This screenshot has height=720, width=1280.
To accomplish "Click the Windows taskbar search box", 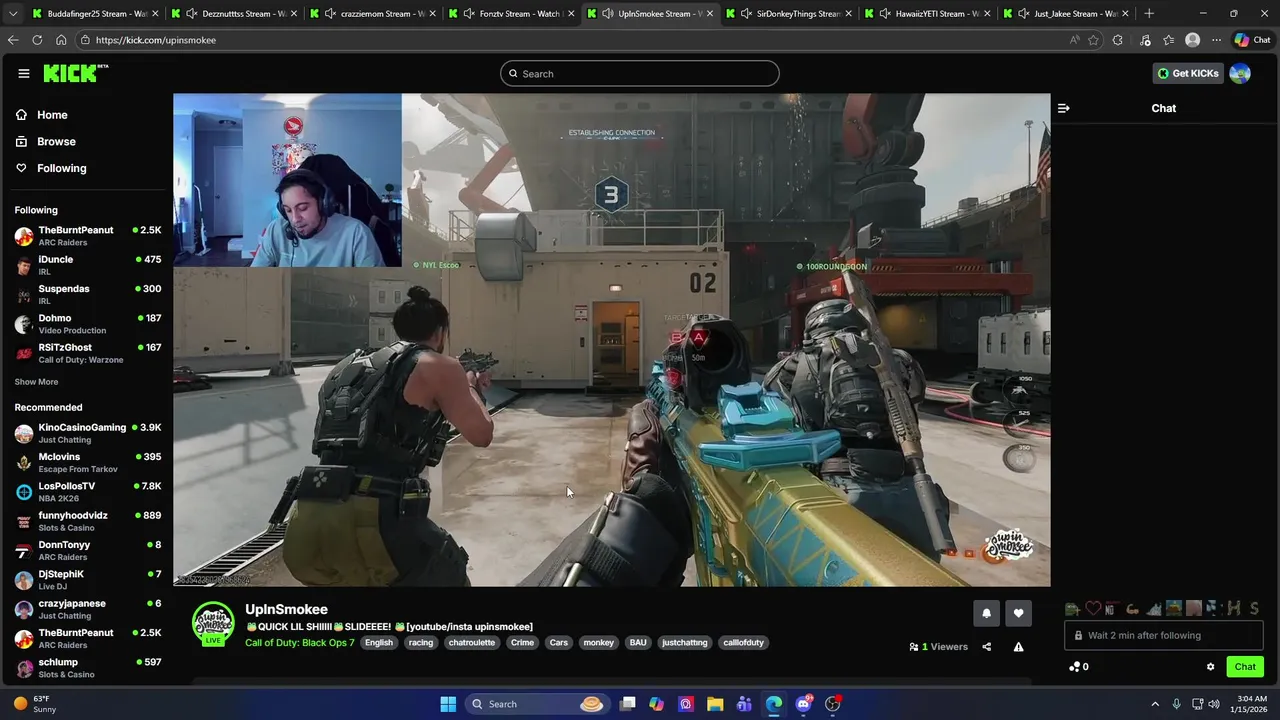I will pos(535,704).
